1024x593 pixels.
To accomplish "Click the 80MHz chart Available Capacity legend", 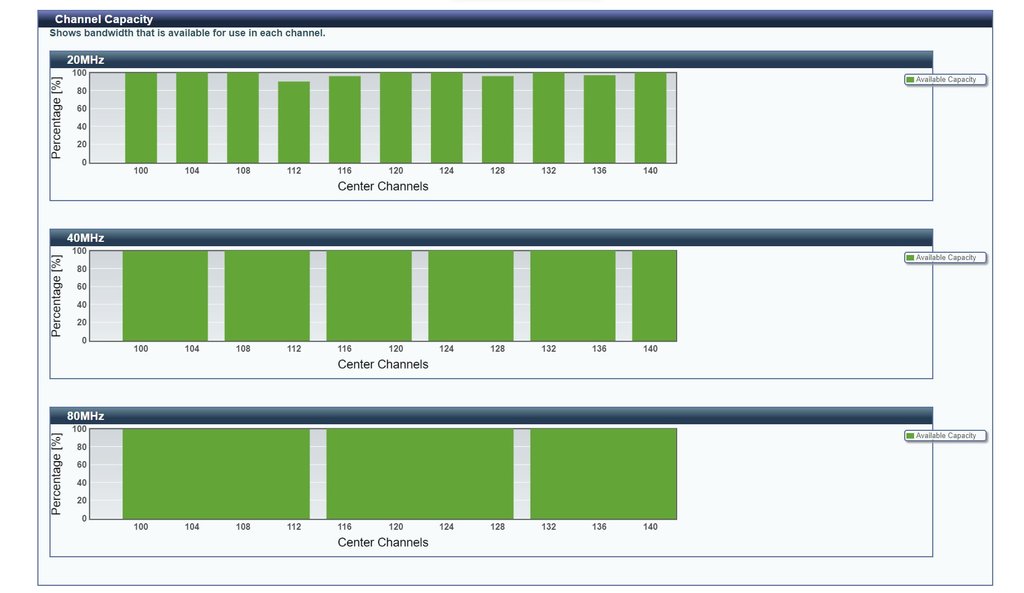I will coord(945,436).
